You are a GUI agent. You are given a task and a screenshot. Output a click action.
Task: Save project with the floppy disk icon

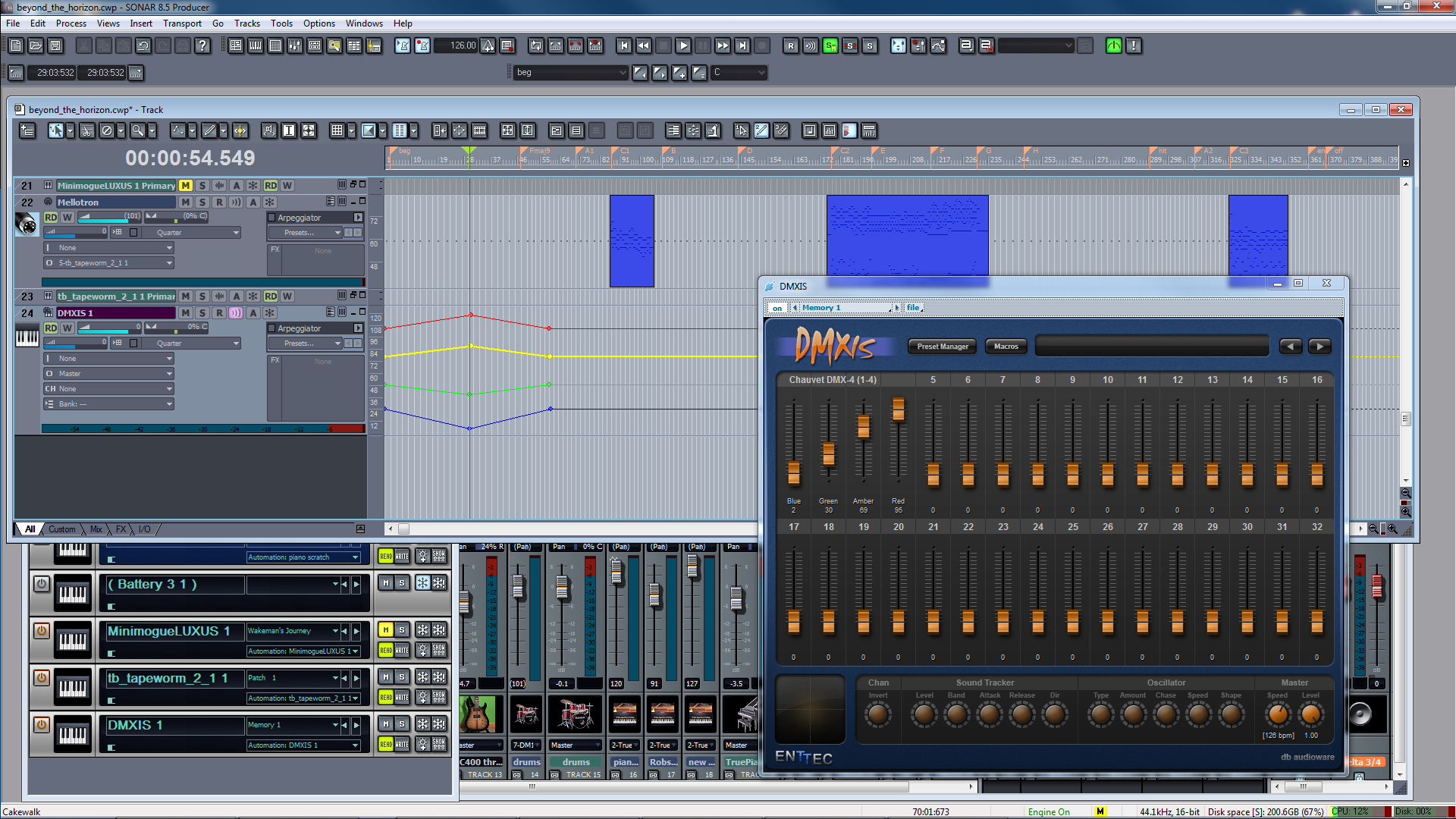point(55,45)
